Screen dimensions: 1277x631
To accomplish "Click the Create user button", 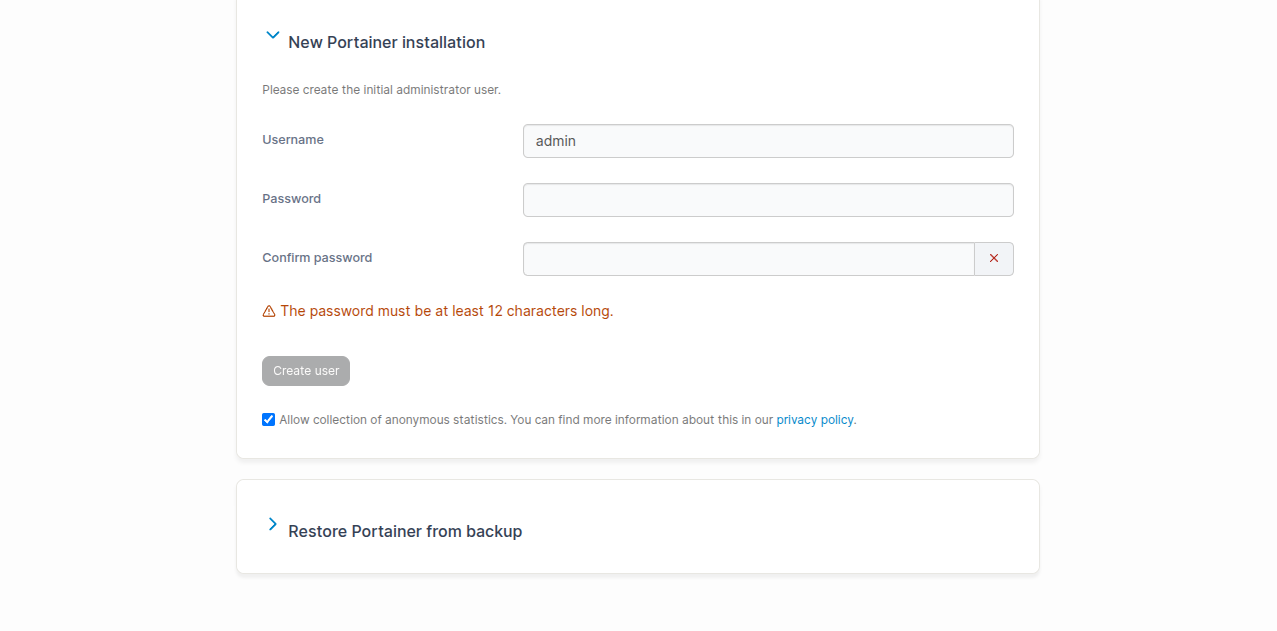I will (x=306, y=371).
